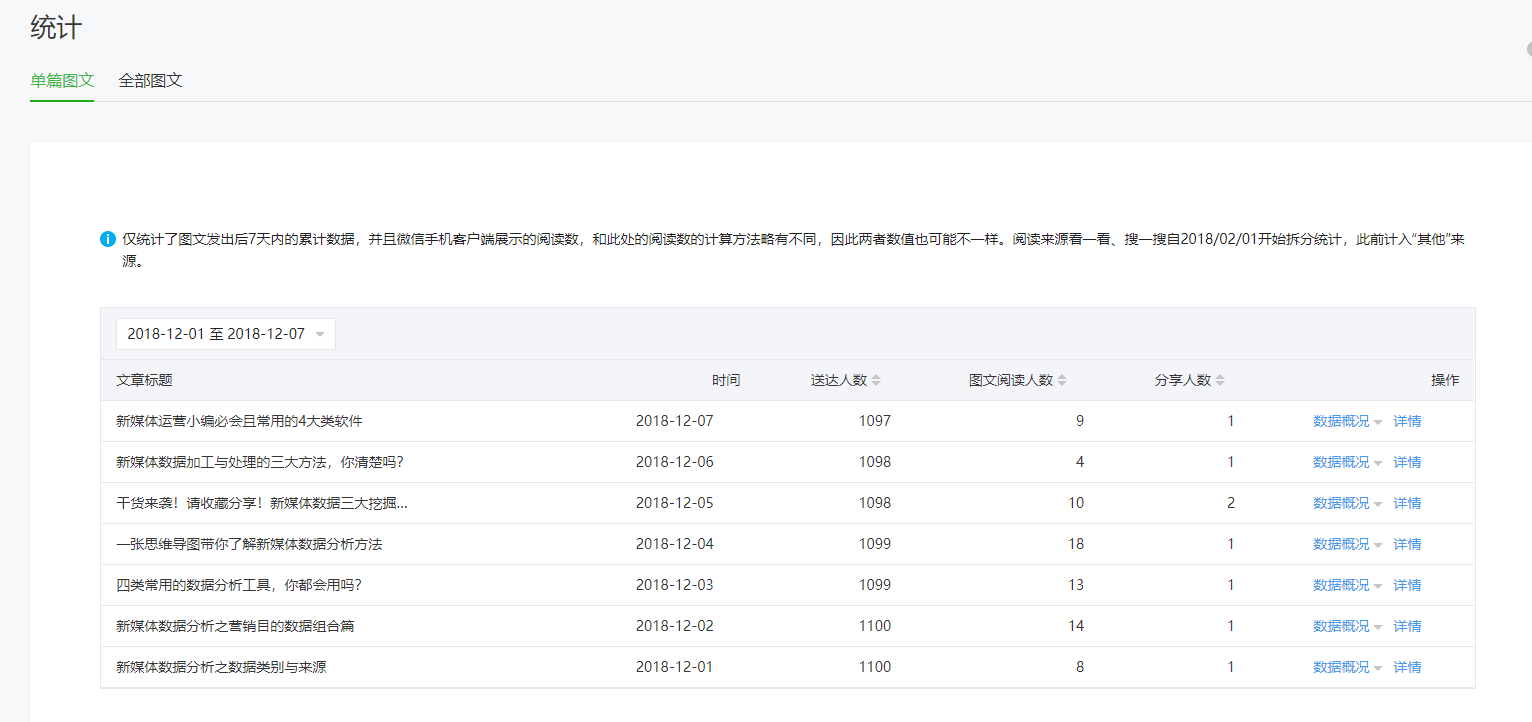Select article 新媒体数据分析之营销目的数据组合篇

(x=235, y=626)
